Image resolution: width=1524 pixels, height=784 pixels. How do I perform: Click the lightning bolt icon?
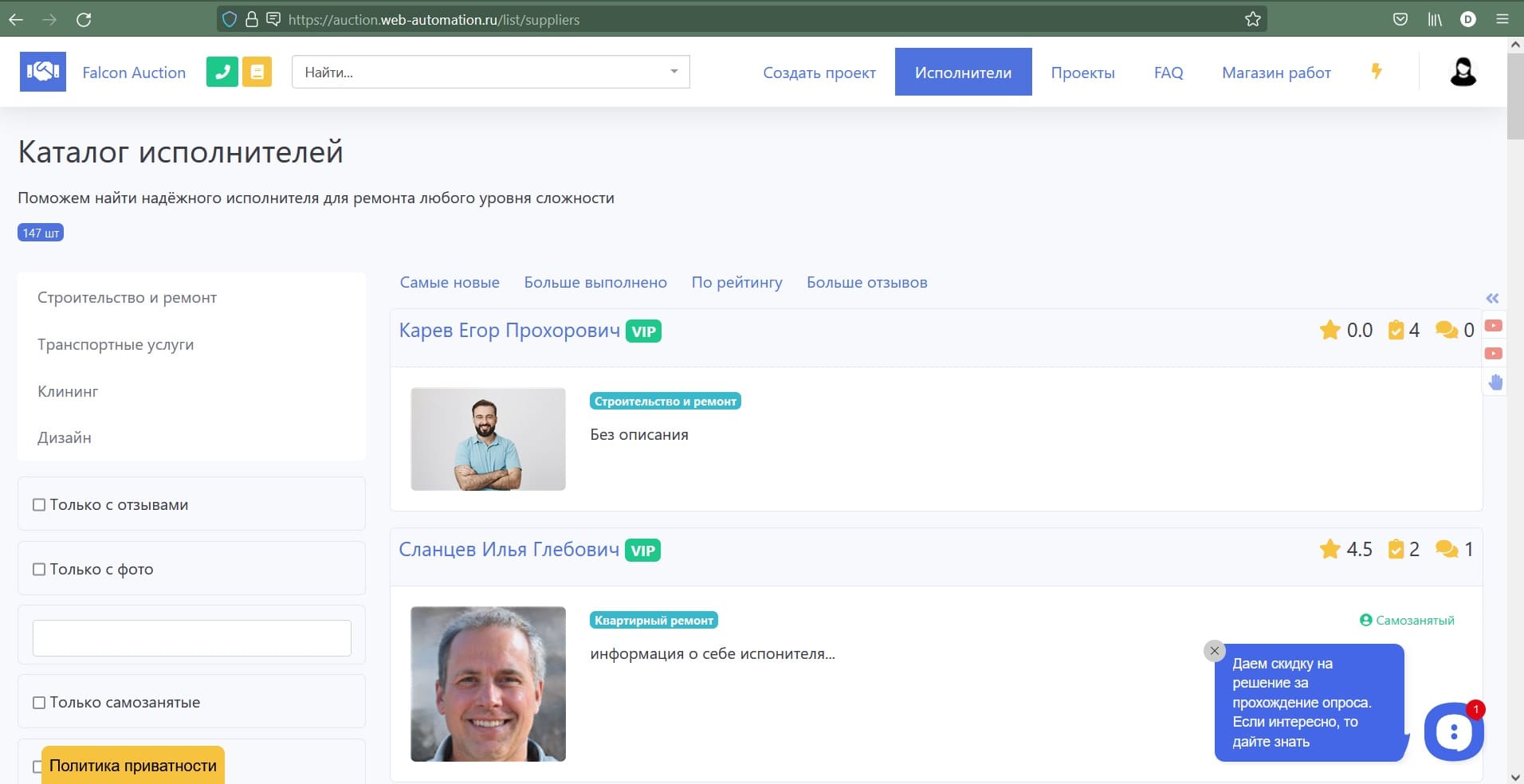coord(1376,71)
